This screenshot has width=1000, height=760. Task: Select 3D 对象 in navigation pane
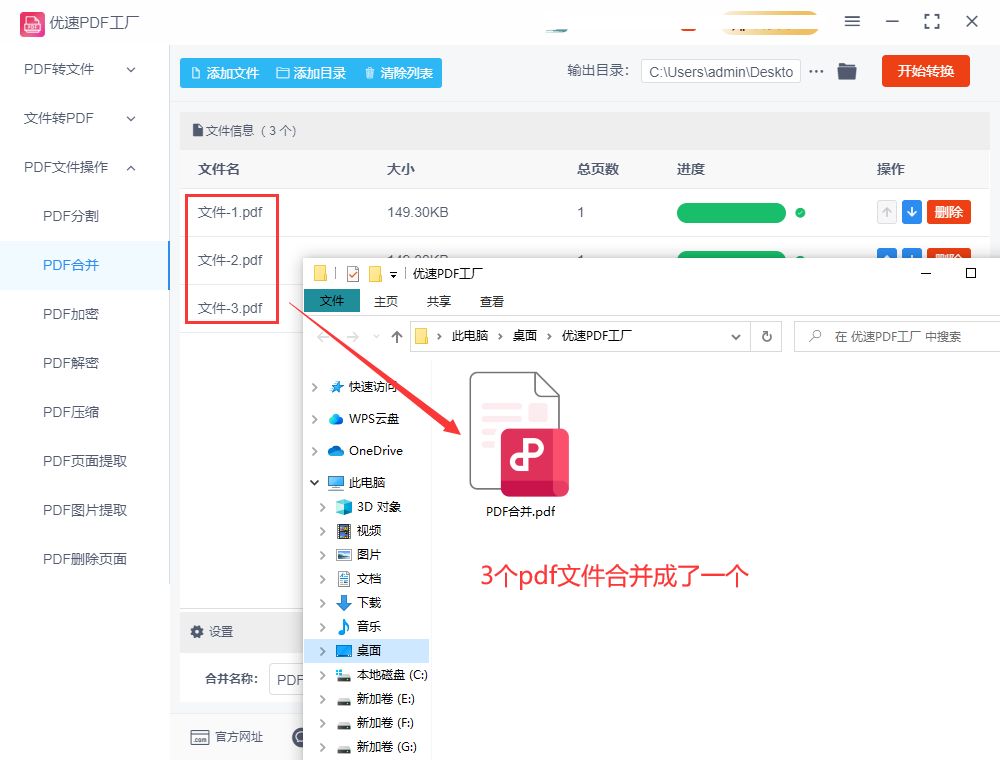(x=379, y=507)
